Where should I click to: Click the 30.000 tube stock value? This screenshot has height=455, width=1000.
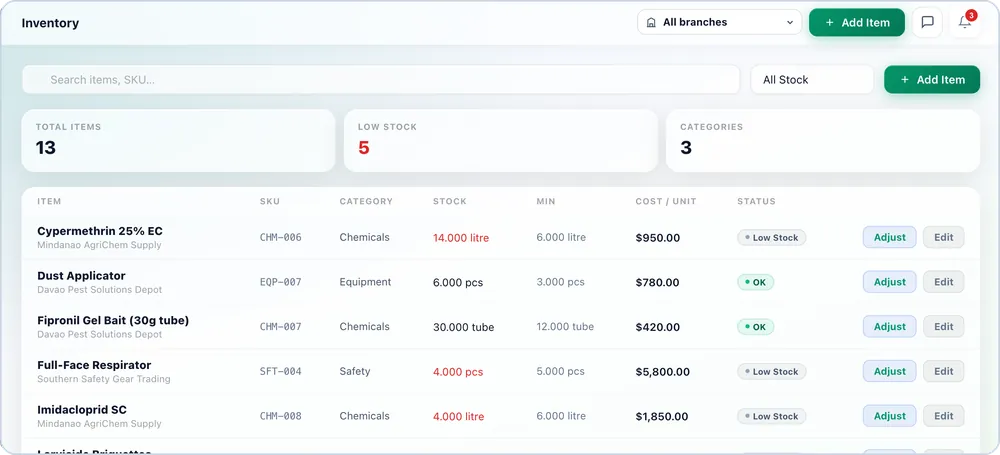(x=464, y=327)
